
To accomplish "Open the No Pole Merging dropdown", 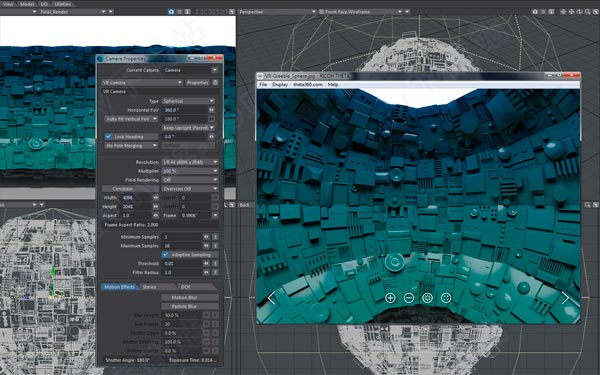I will tap(131, 145).
